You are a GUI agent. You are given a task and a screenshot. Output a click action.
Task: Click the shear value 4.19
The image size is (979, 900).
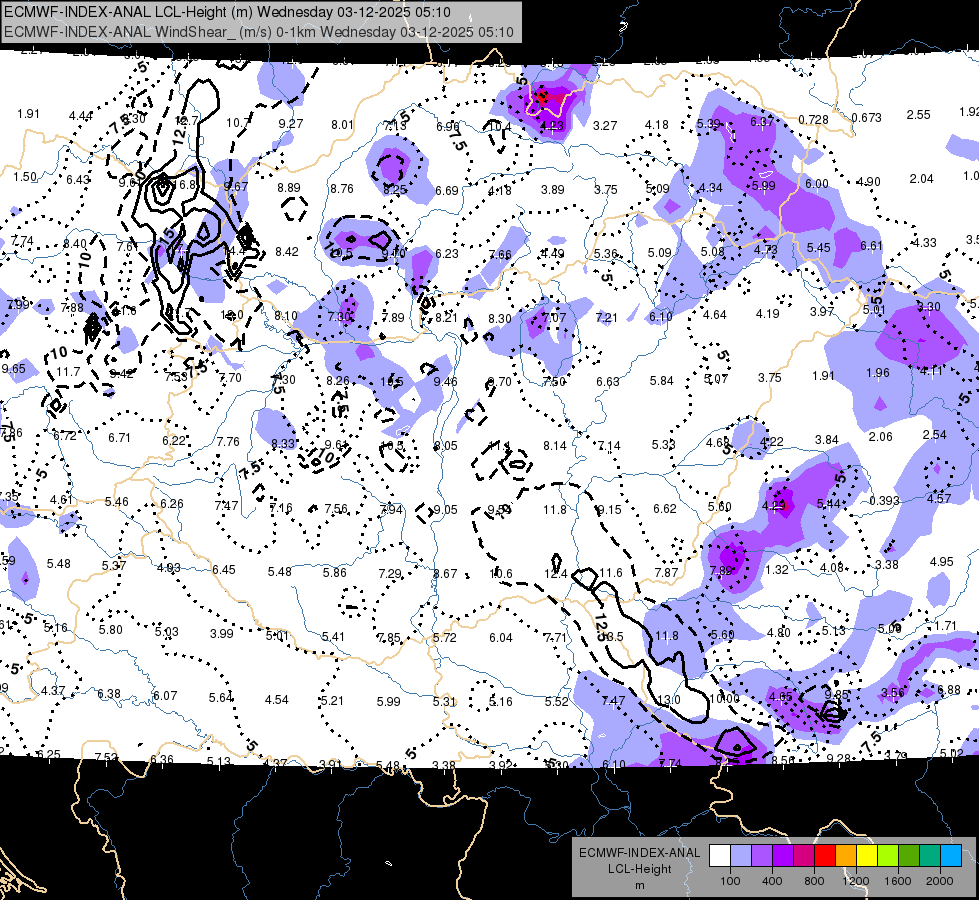click(x=767, y=314)
